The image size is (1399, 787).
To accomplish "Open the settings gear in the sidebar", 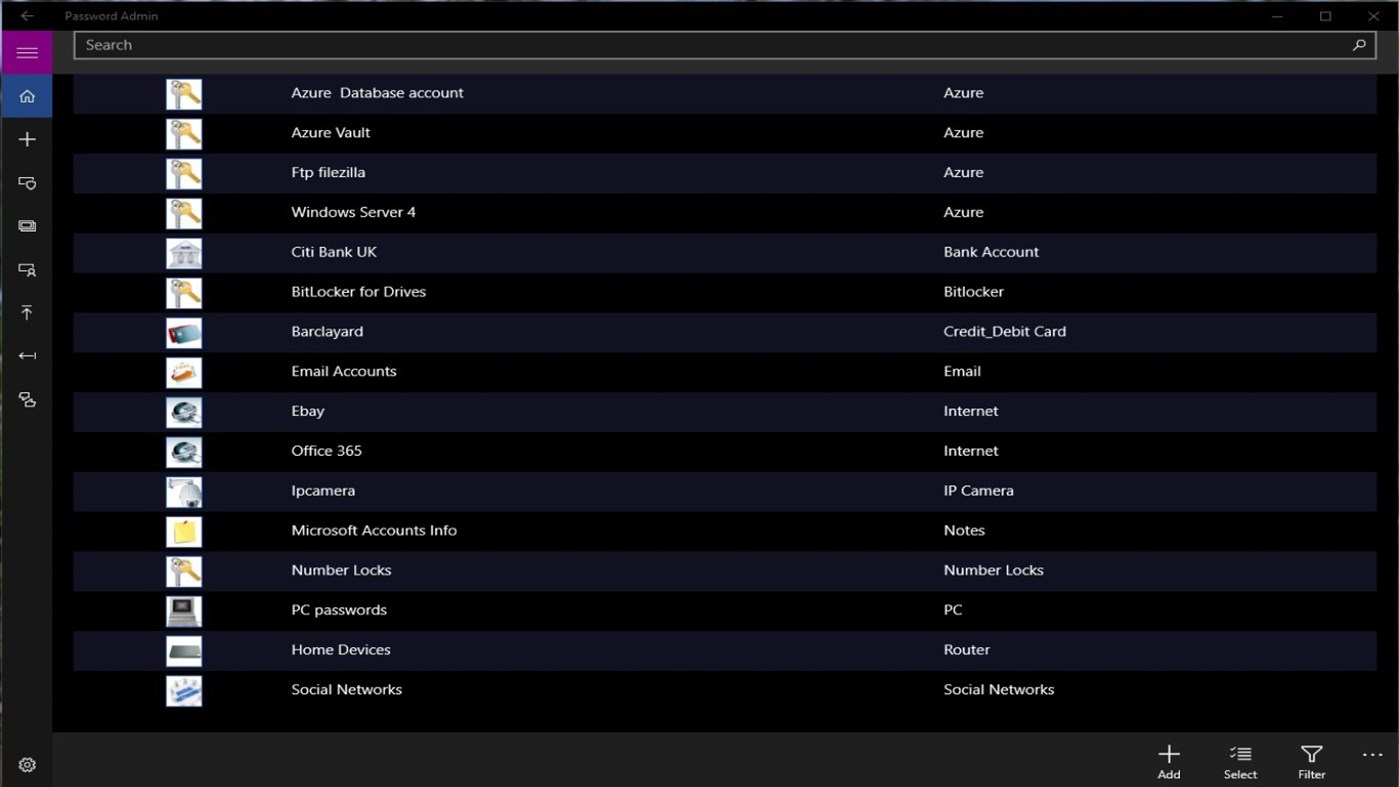I will click(x=27, y=765).
